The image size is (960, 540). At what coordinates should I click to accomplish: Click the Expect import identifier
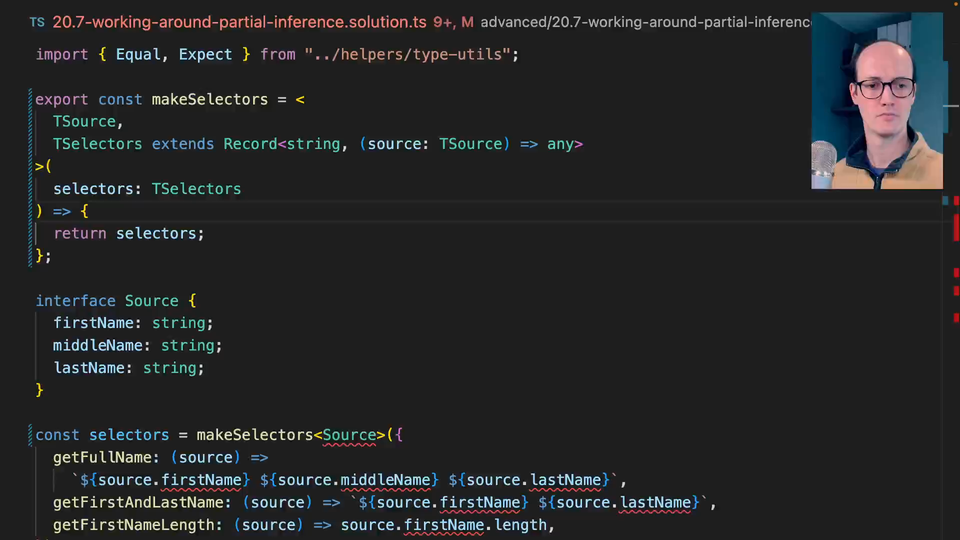pyautogui.click(x=205, y=54)
